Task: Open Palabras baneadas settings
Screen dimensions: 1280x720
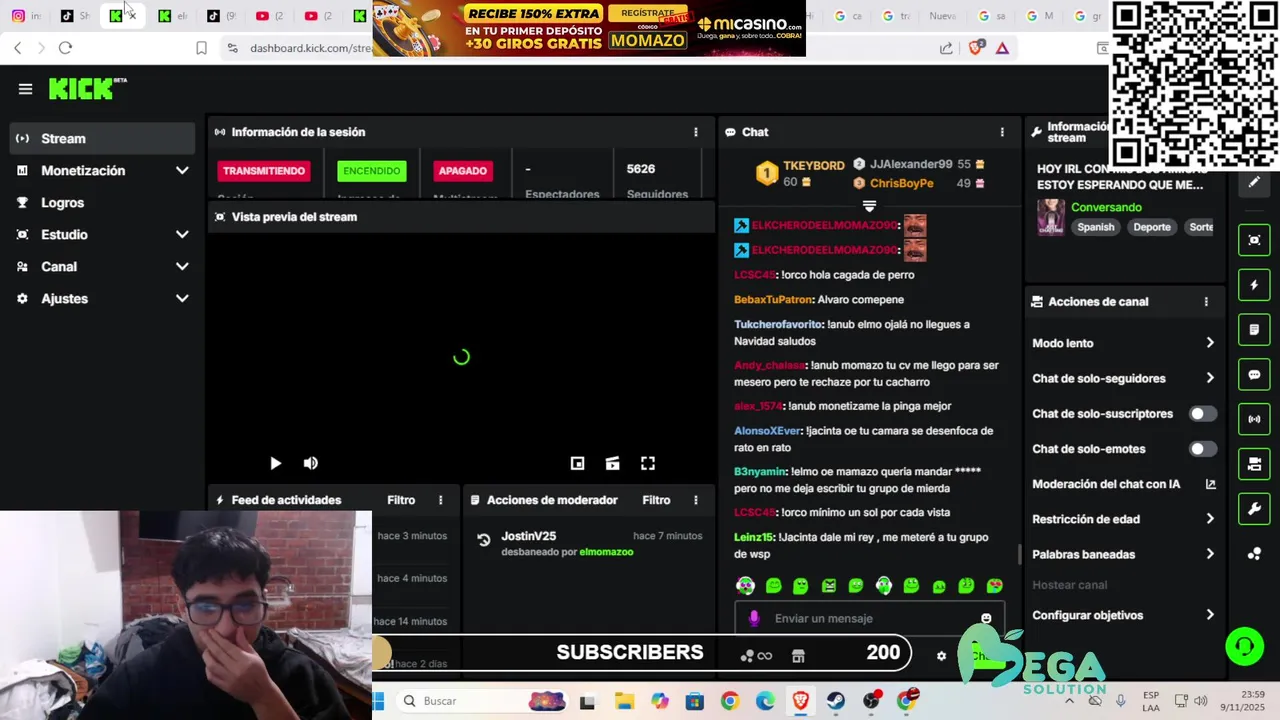Action: 1124,554
